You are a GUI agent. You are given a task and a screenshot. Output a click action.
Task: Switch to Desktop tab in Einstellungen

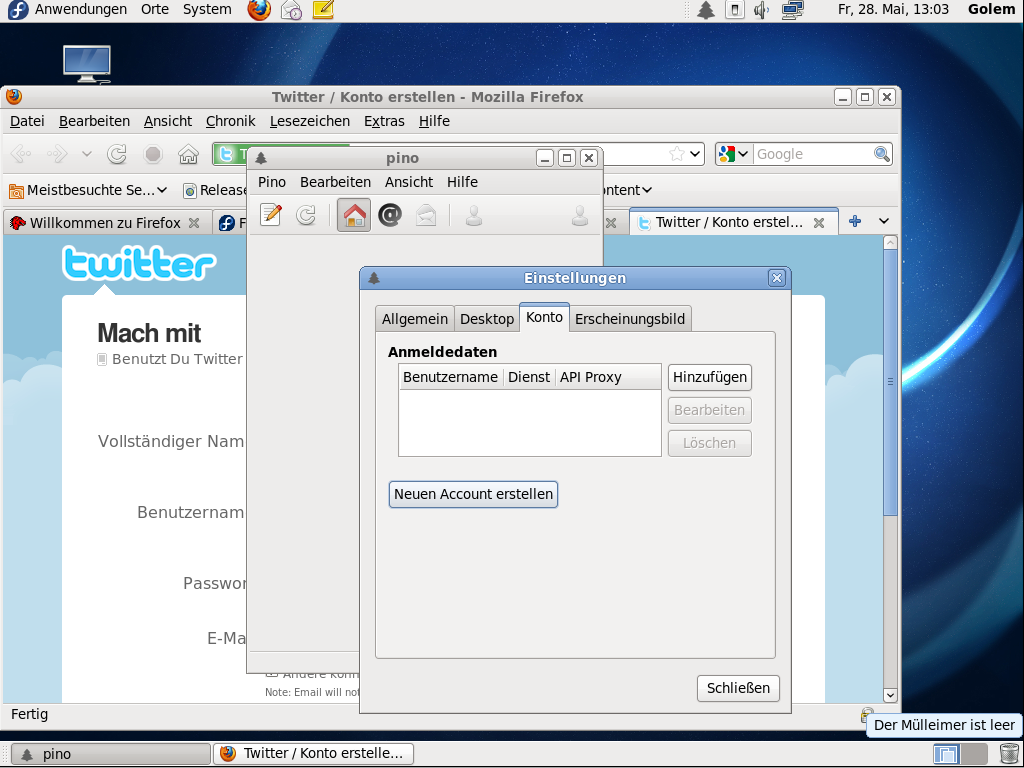(487, 319)
